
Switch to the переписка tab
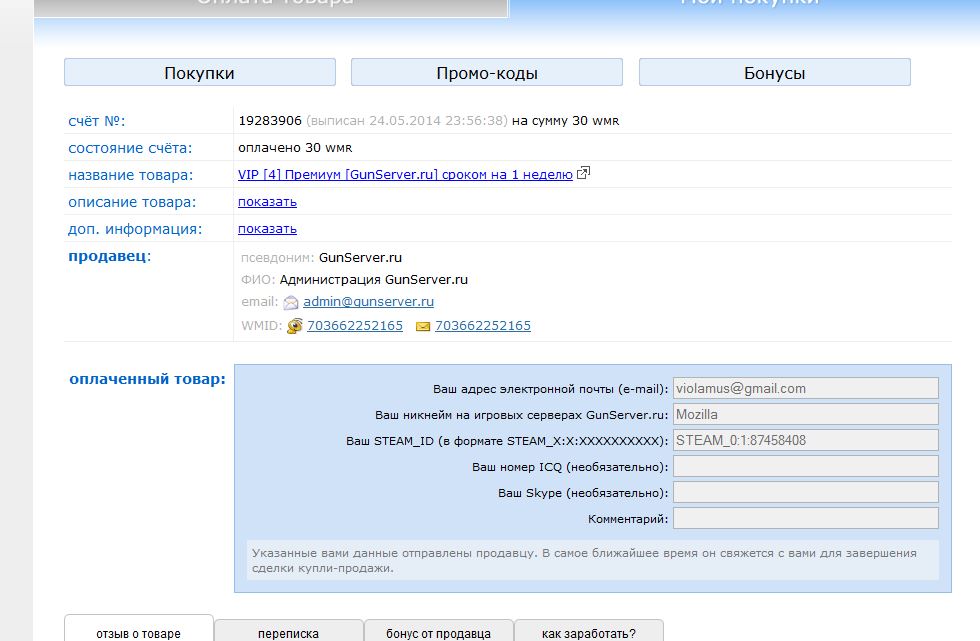[x=288, y=632]
